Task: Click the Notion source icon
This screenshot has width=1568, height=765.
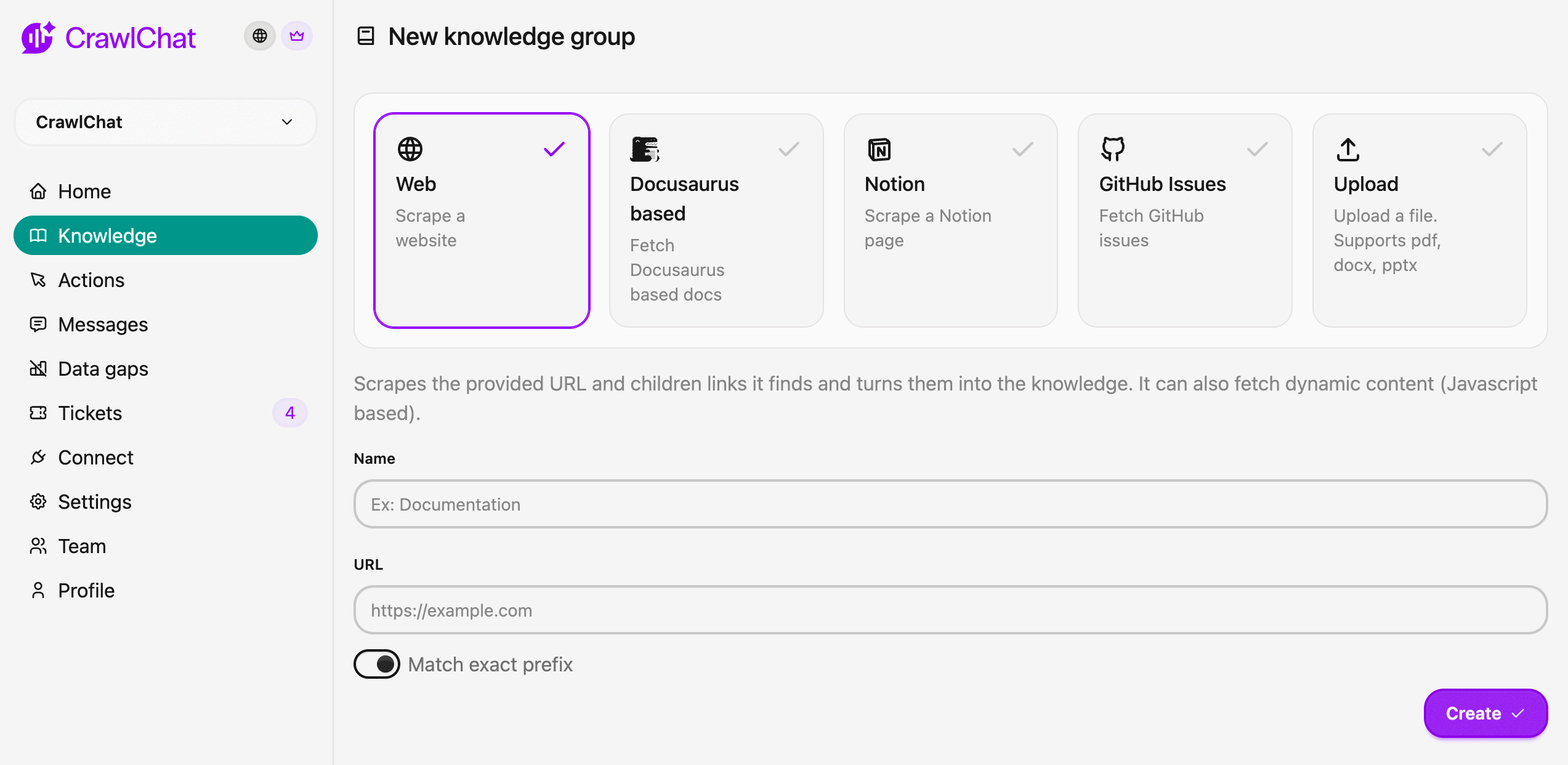Action: click(879, 149)
